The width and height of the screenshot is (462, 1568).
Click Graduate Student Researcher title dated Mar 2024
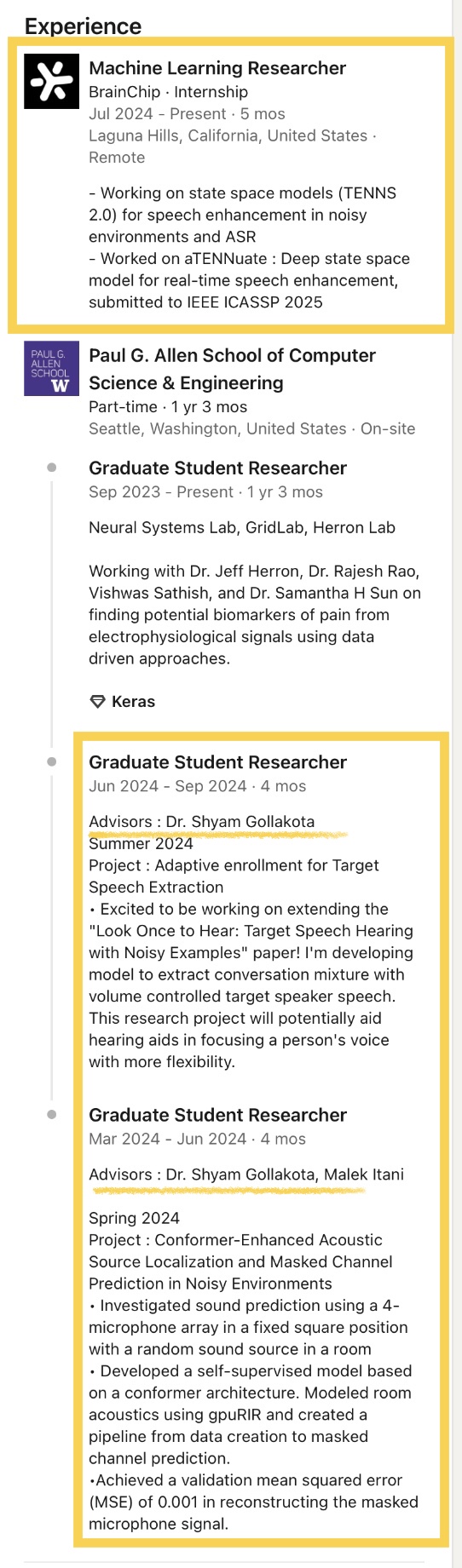coord(217,1115)
